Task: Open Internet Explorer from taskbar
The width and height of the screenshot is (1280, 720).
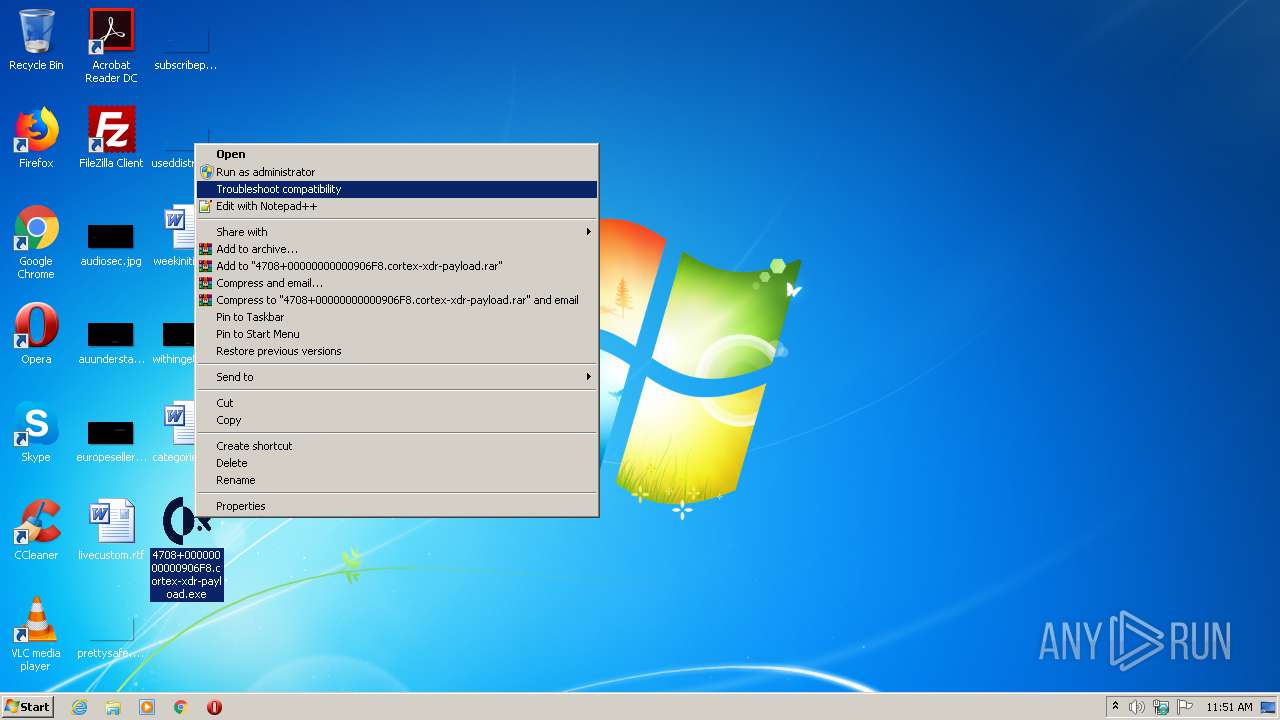Action: [79, 707]
